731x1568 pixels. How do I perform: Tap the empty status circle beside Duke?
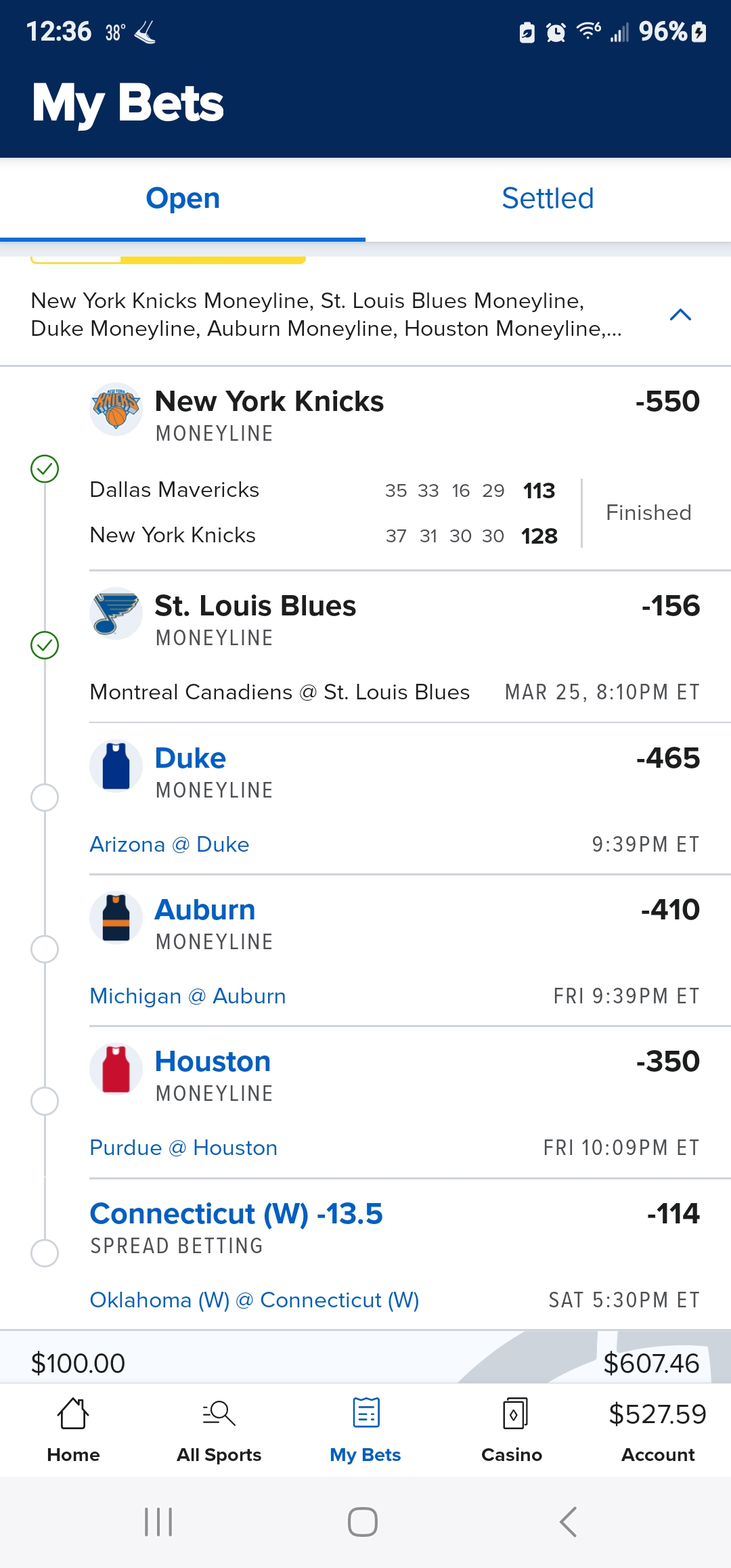pos(45,798)
